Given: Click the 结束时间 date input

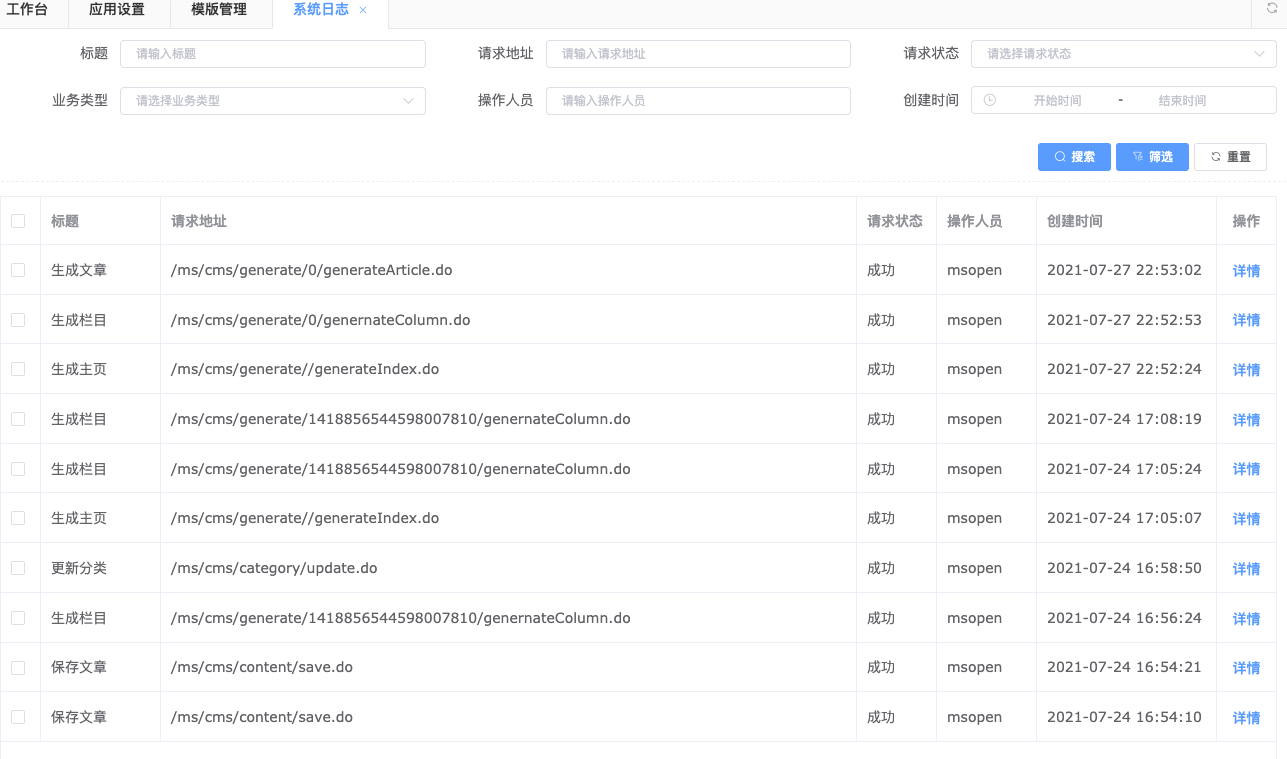Looking at the screenshot, I should point(1182,101).
